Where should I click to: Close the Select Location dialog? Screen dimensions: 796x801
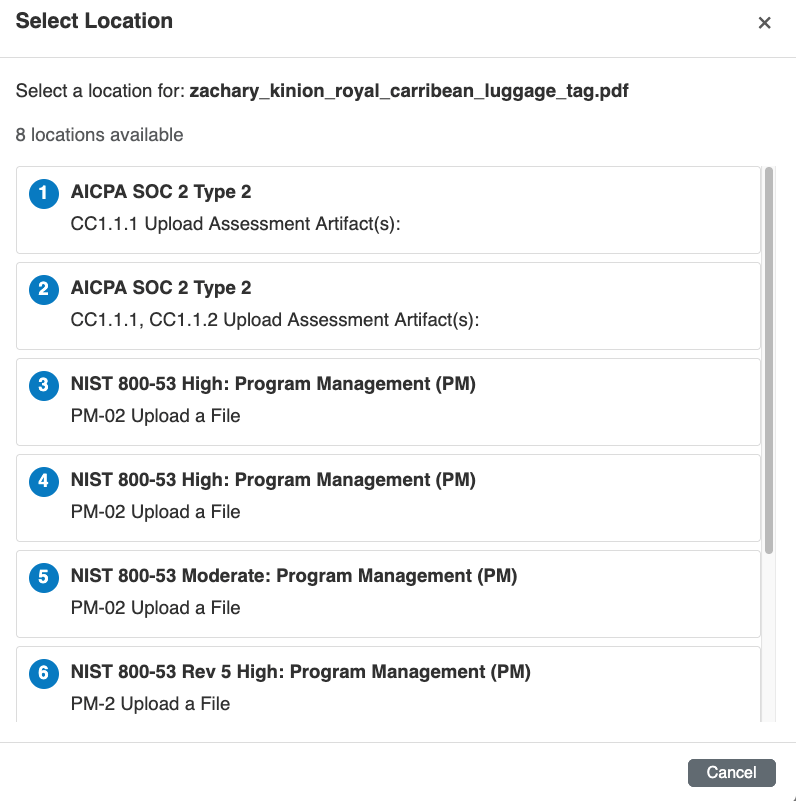(764, 23)
